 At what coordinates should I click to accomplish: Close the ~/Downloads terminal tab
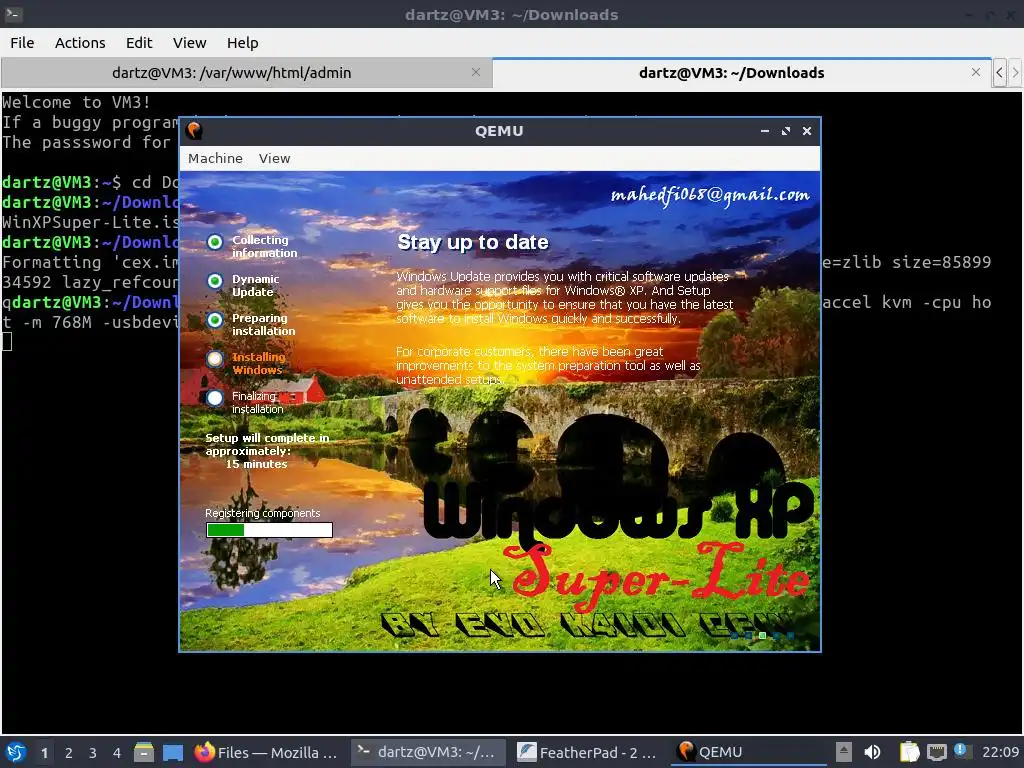coord(976,72)
